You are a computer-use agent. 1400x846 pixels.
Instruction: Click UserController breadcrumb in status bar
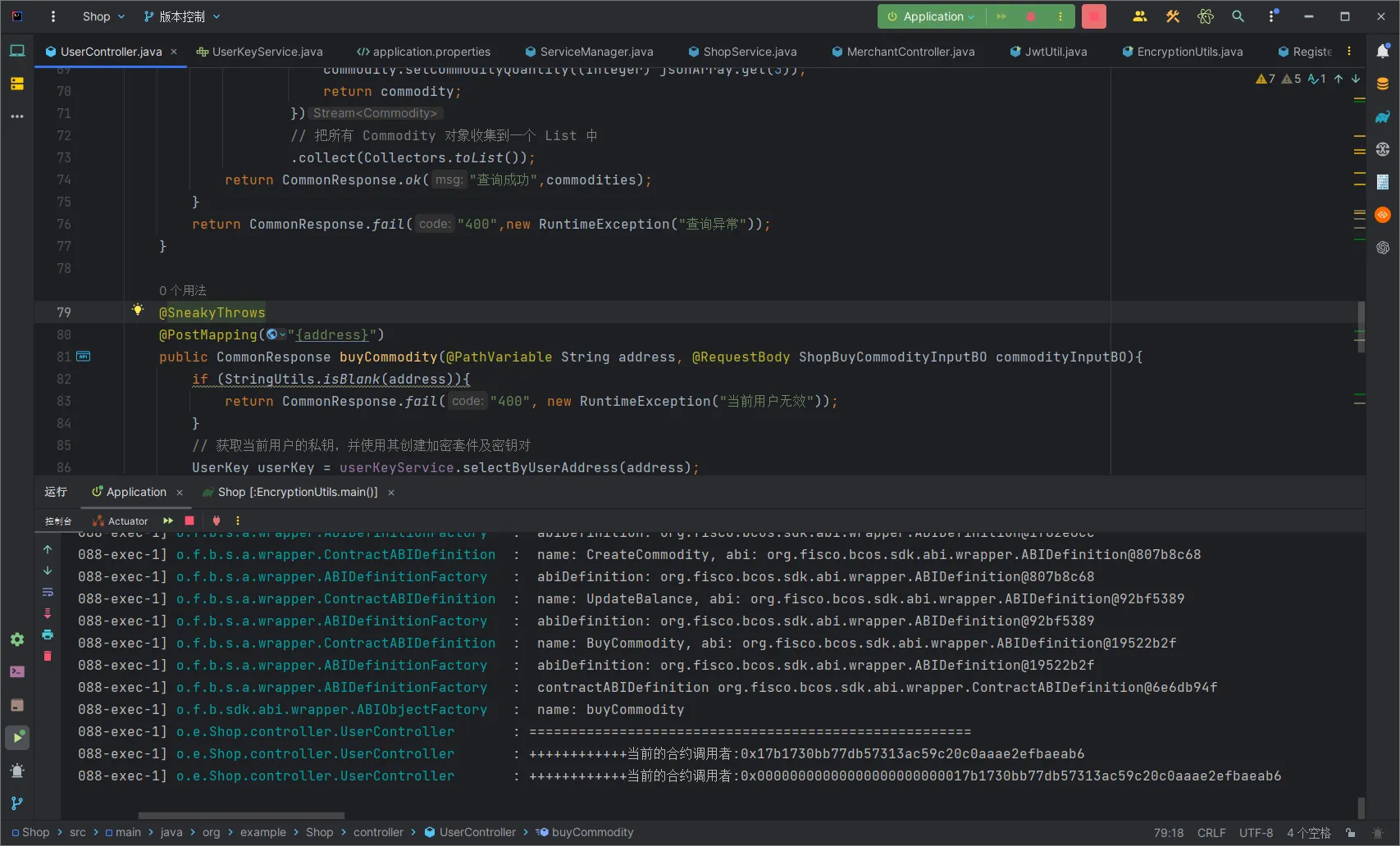pyautogui.click(x=470, y=832)
